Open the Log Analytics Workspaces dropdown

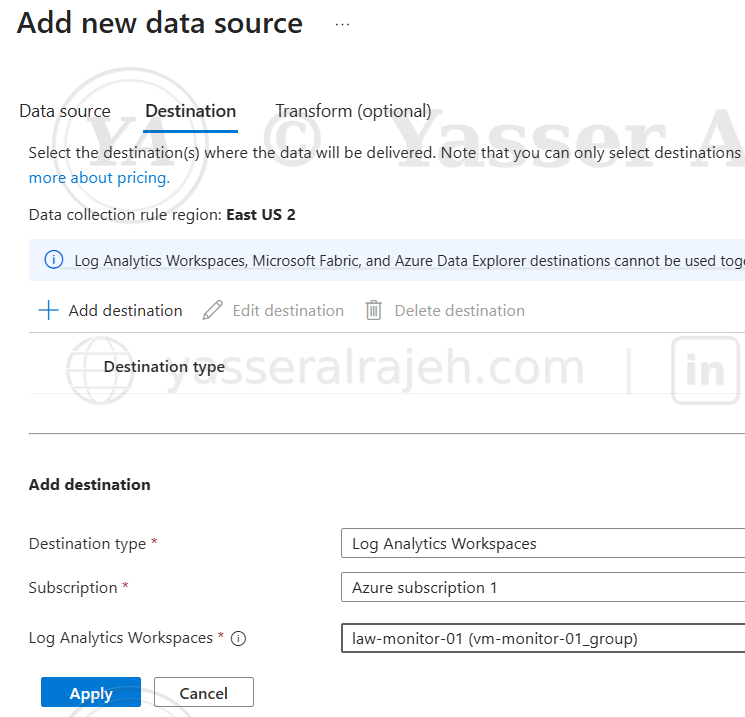tap(543, 638)
